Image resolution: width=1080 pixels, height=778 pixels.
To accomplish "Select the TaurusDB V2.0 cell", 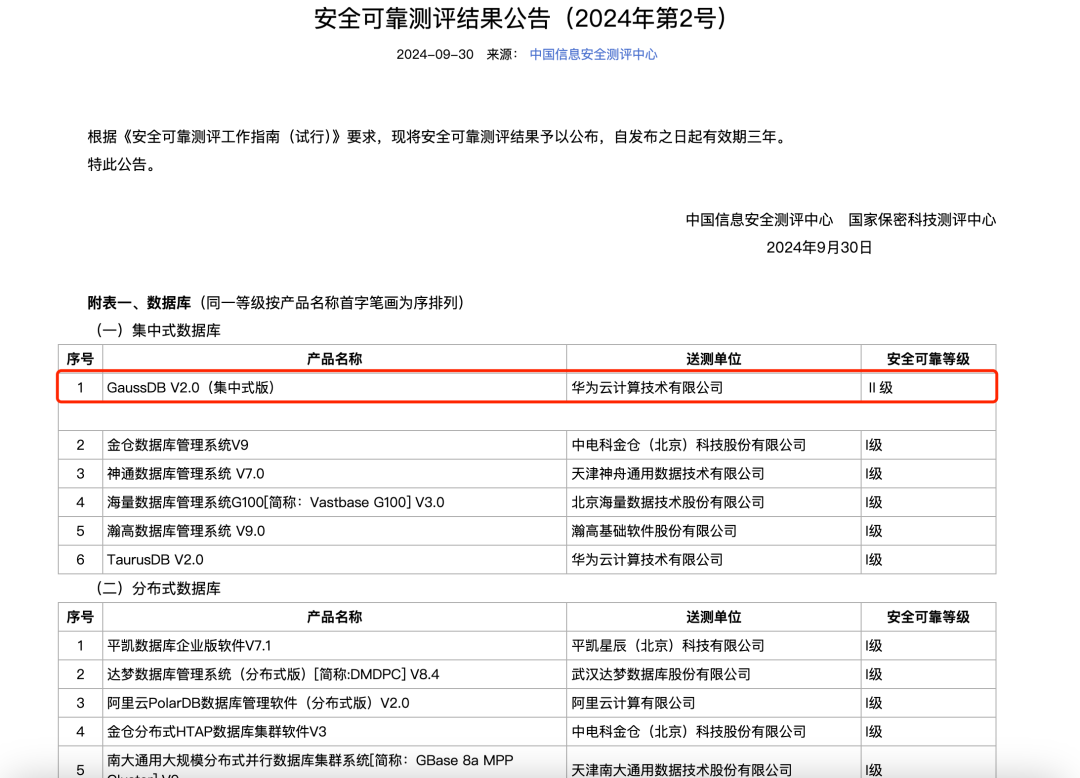I will pos(335,560).
